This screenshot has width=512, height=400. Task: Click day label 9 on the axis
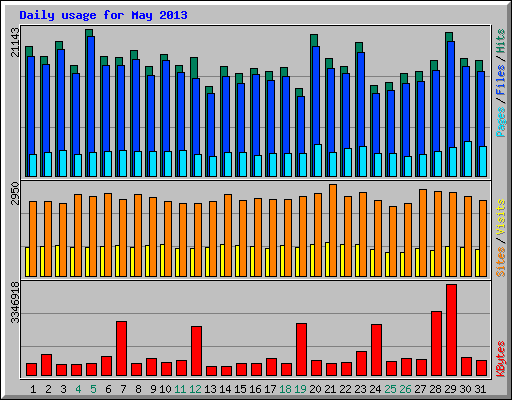tap(153, 389)
